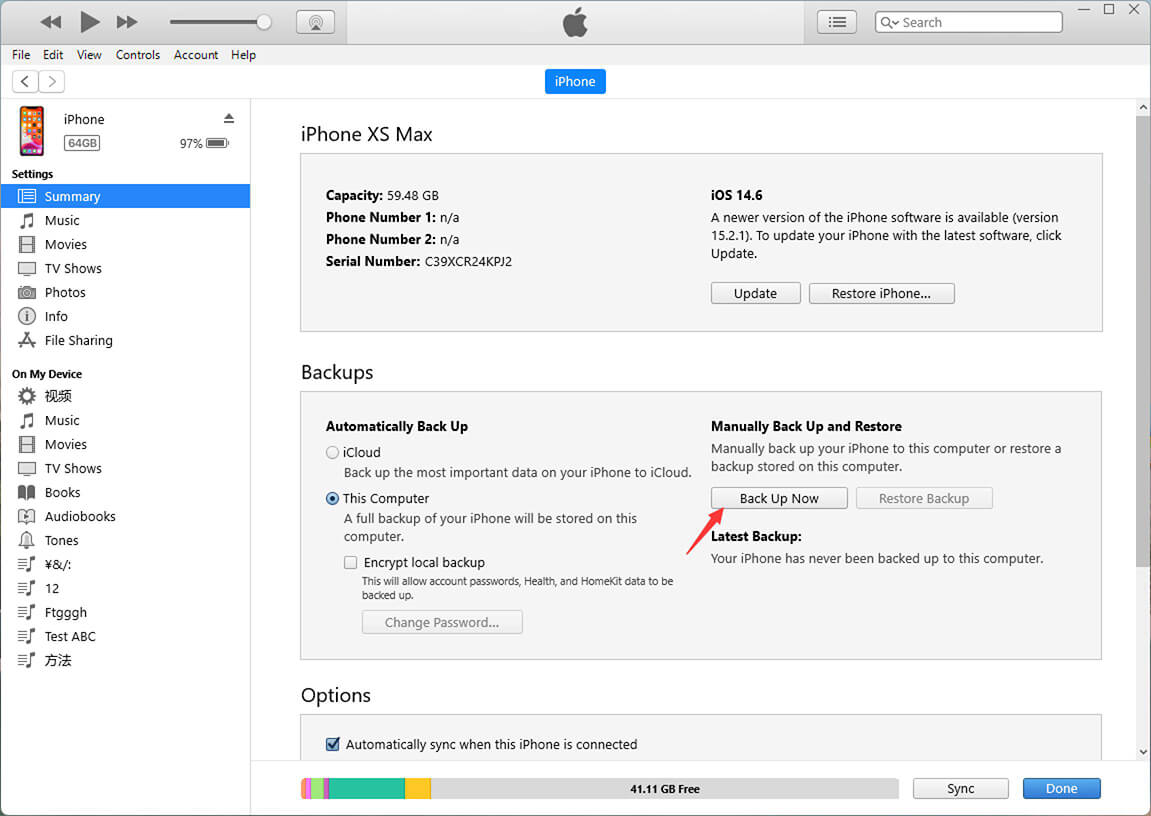The width and height of the screenshot is (1151, 816).
Task: Toggle automatically sync when iPhone connected
Action: 333,744
